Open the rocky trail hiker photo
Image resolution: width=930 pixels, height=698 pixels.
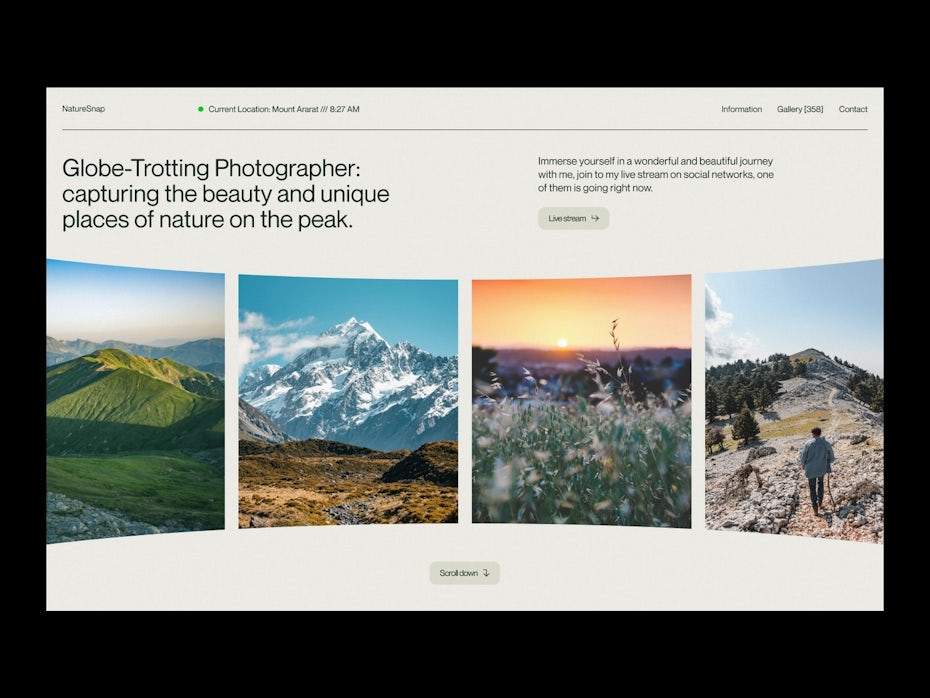point(794,400)
